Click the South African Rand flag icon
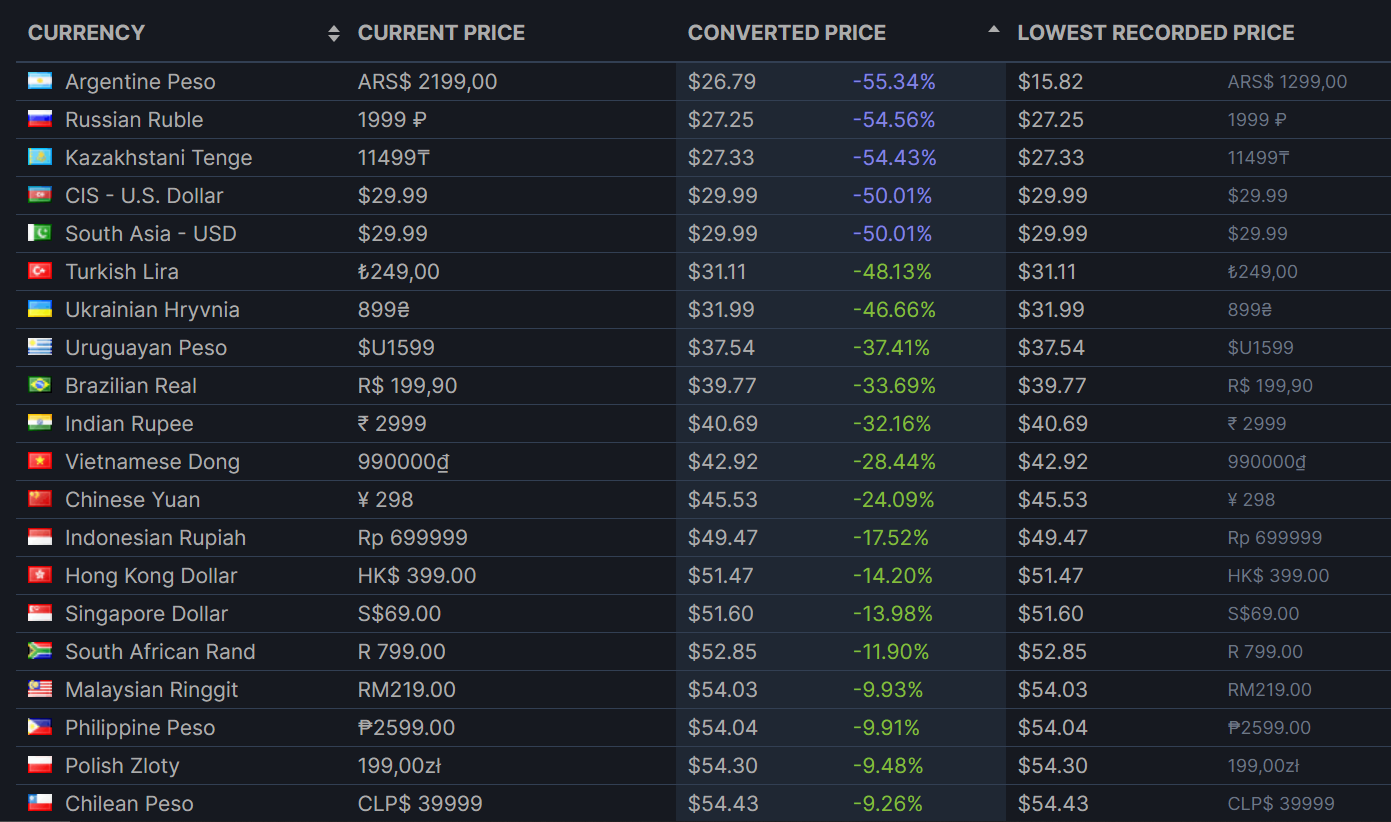This screenshot has height=822, width=1391. click(40, 651)
